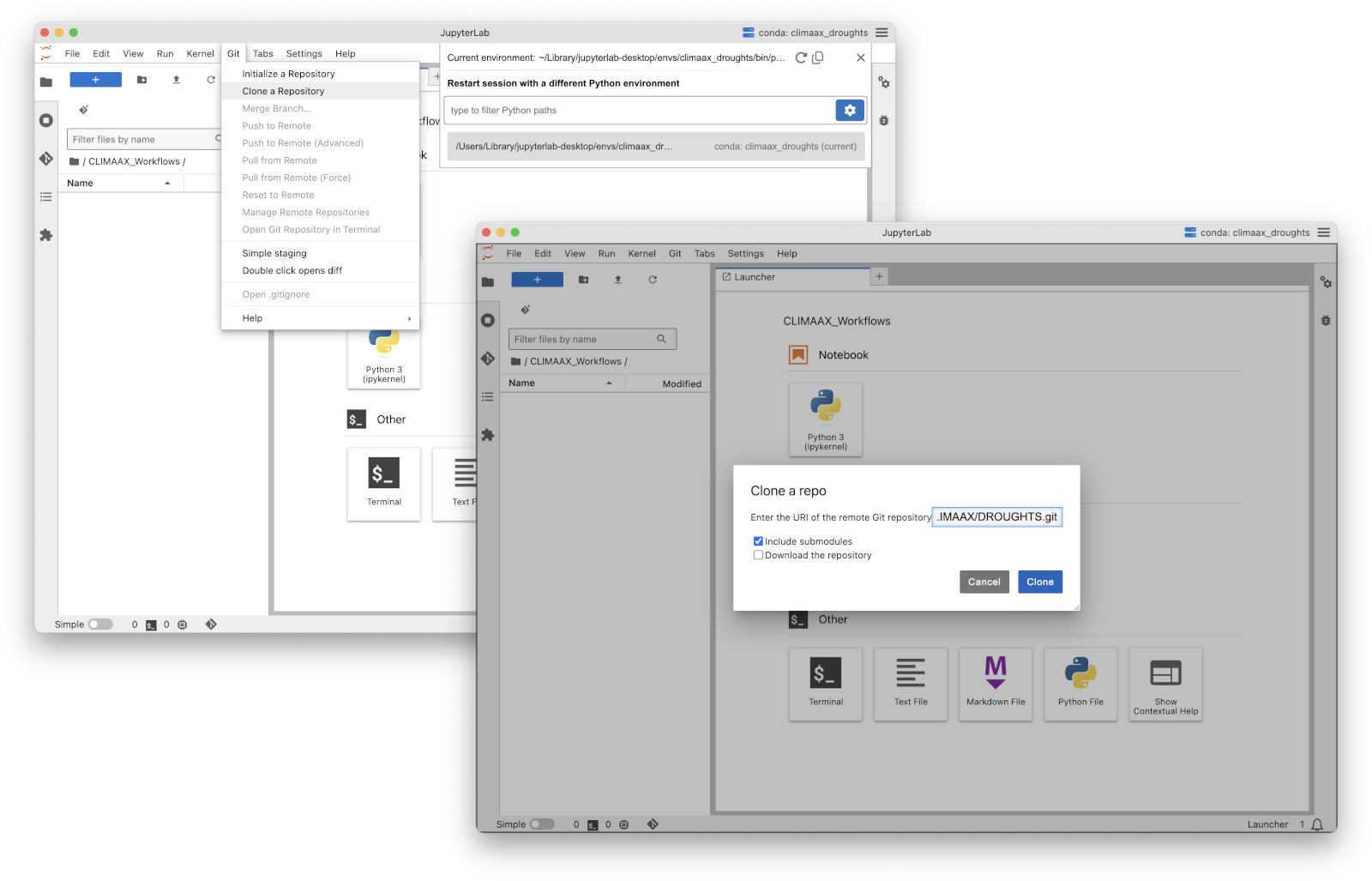Copy current environment path icon

818,57
